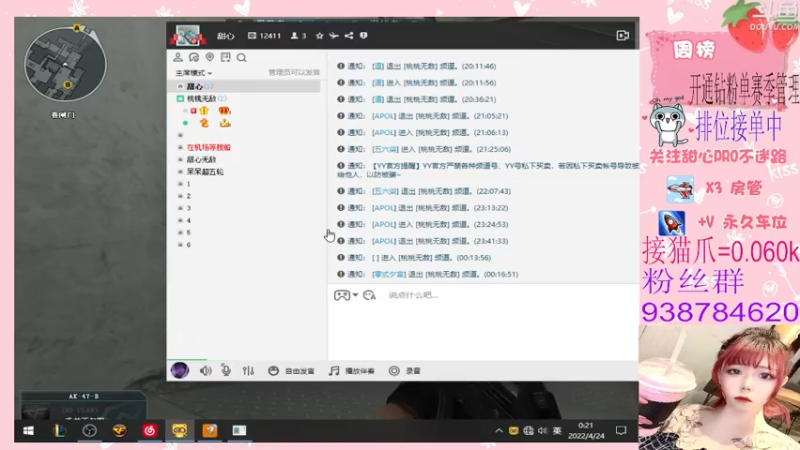800x450 pixels.
Task: Open sub-channel 2 in the list
Action: coord(188,196)
